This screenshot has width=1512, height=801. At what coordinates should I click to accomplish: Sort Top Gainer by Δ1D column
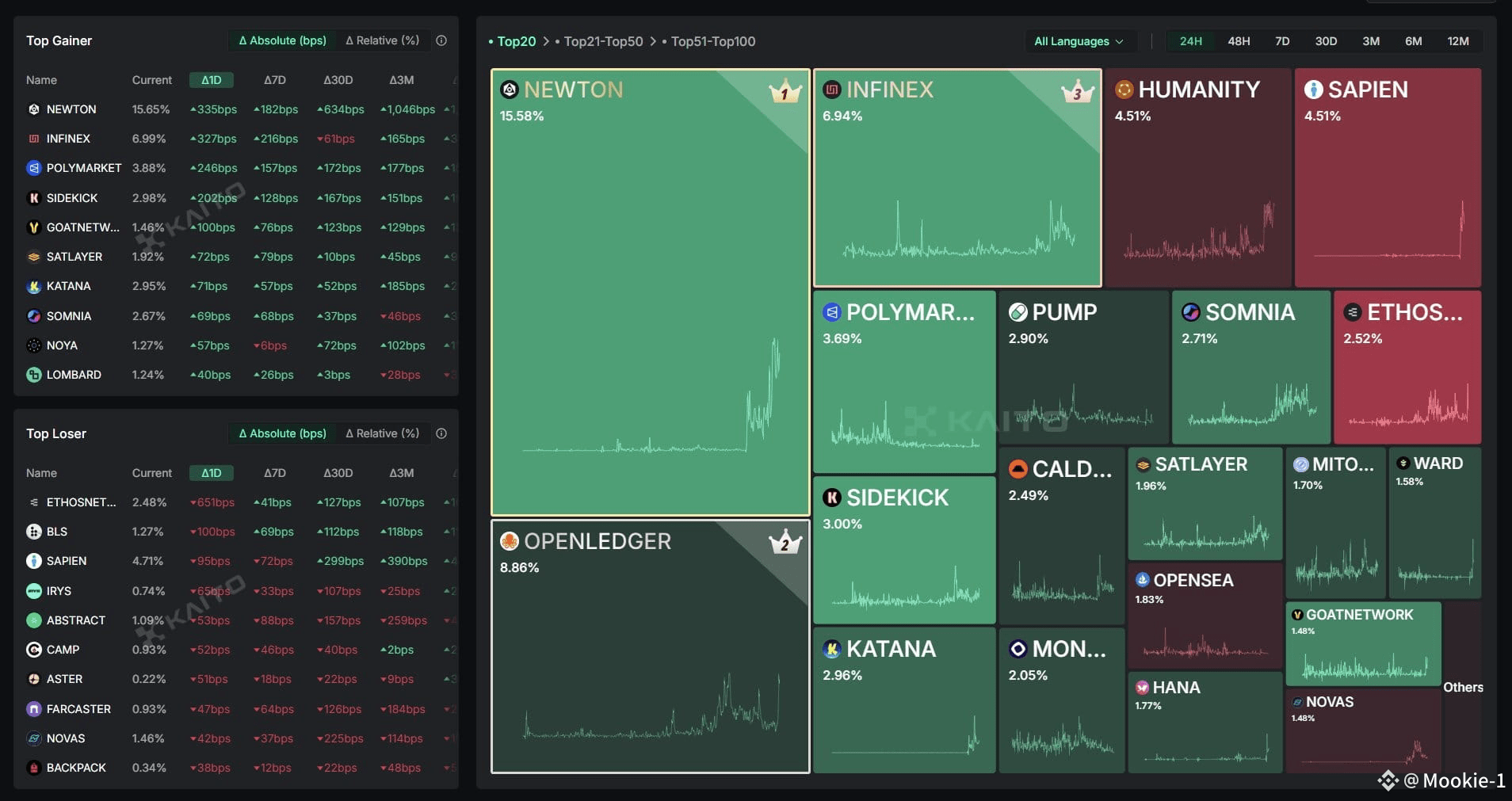(211, 80)
